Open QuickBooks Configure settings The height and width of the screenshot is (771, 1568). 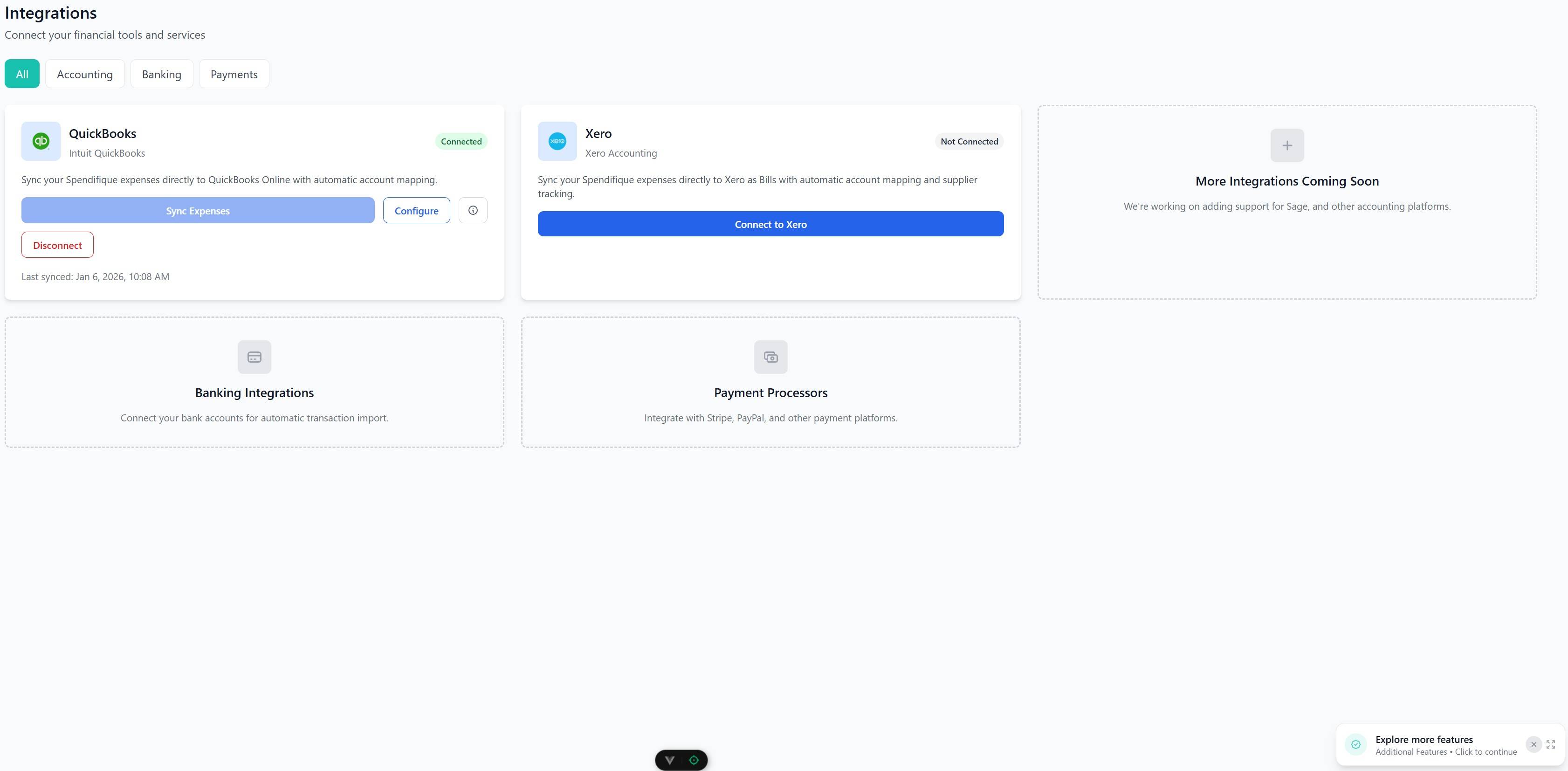point(416,210)
